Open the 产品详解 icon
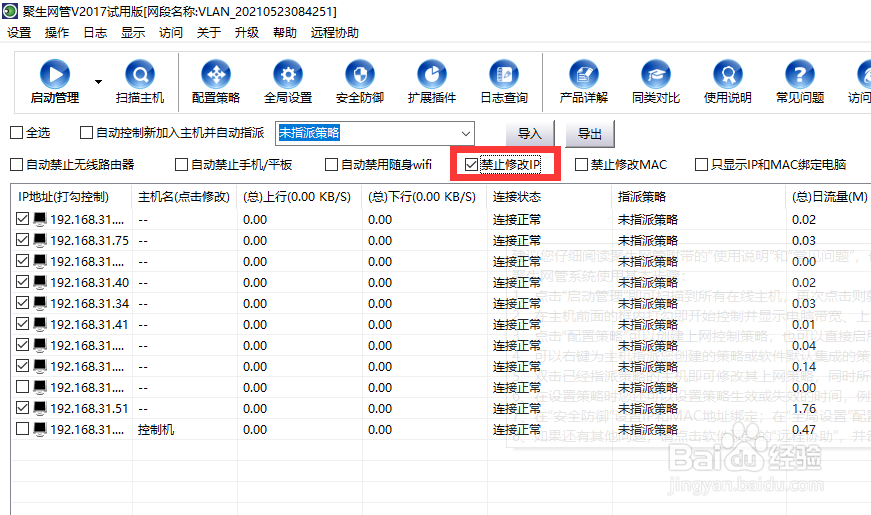 pos(583,74)
